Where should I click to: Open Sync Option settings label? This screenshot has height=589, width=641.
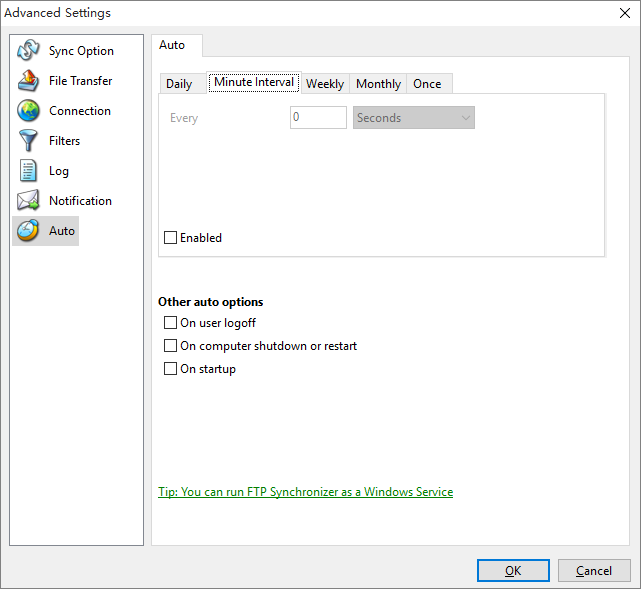click(x=81, y=51)
